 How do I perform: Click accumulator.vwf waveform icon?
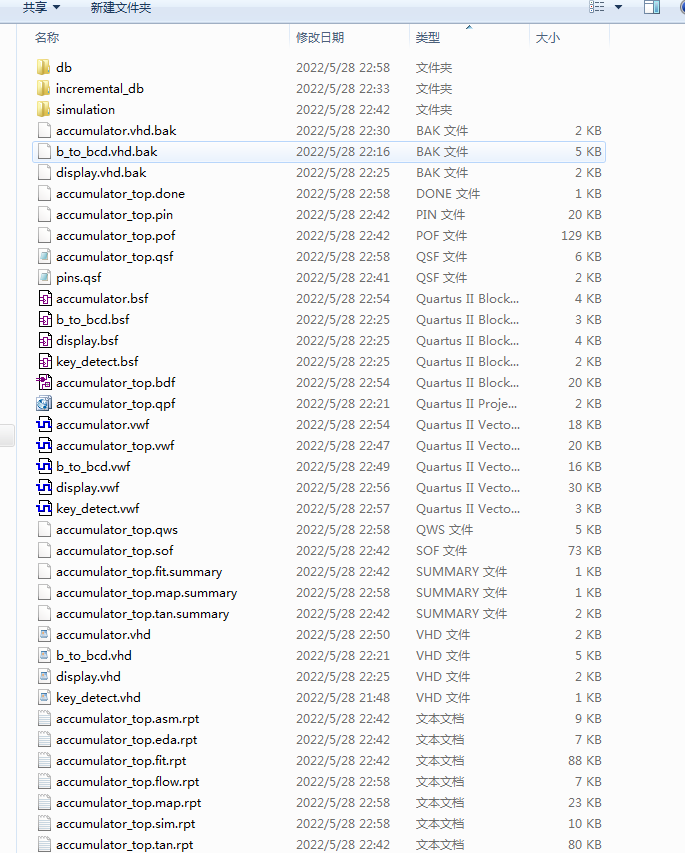pos(44,425)
